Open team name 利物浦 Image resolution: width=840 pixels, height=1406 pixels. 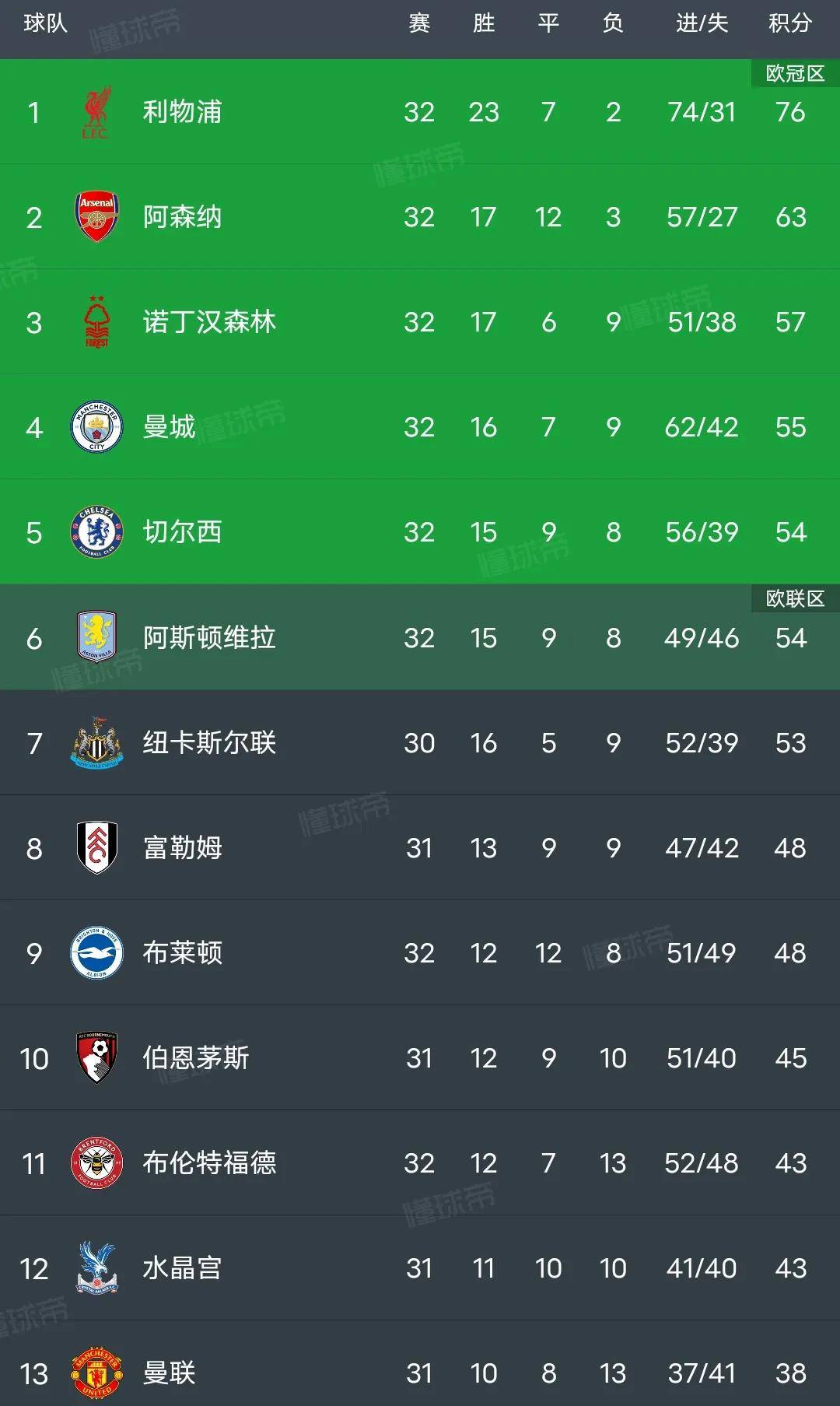(182, 112)
